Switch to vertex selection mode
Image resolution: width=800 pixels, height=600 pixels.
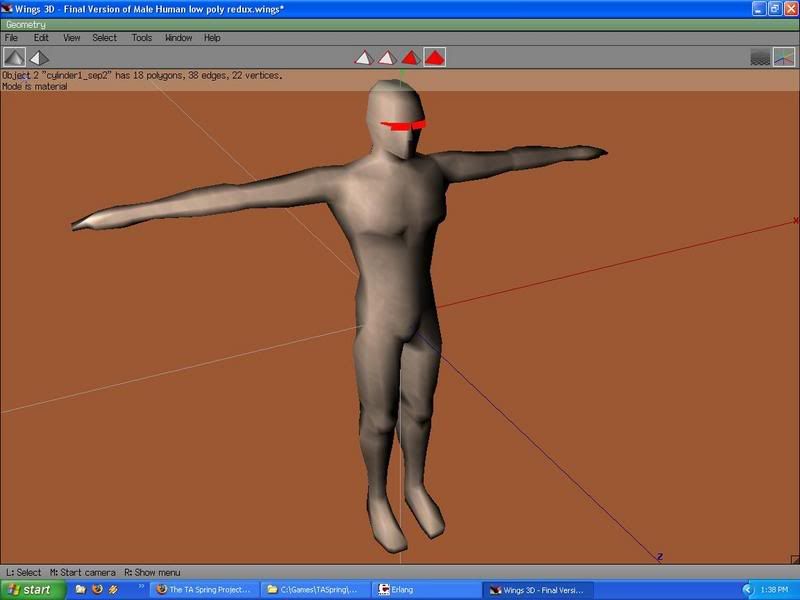tap(364, 58)
